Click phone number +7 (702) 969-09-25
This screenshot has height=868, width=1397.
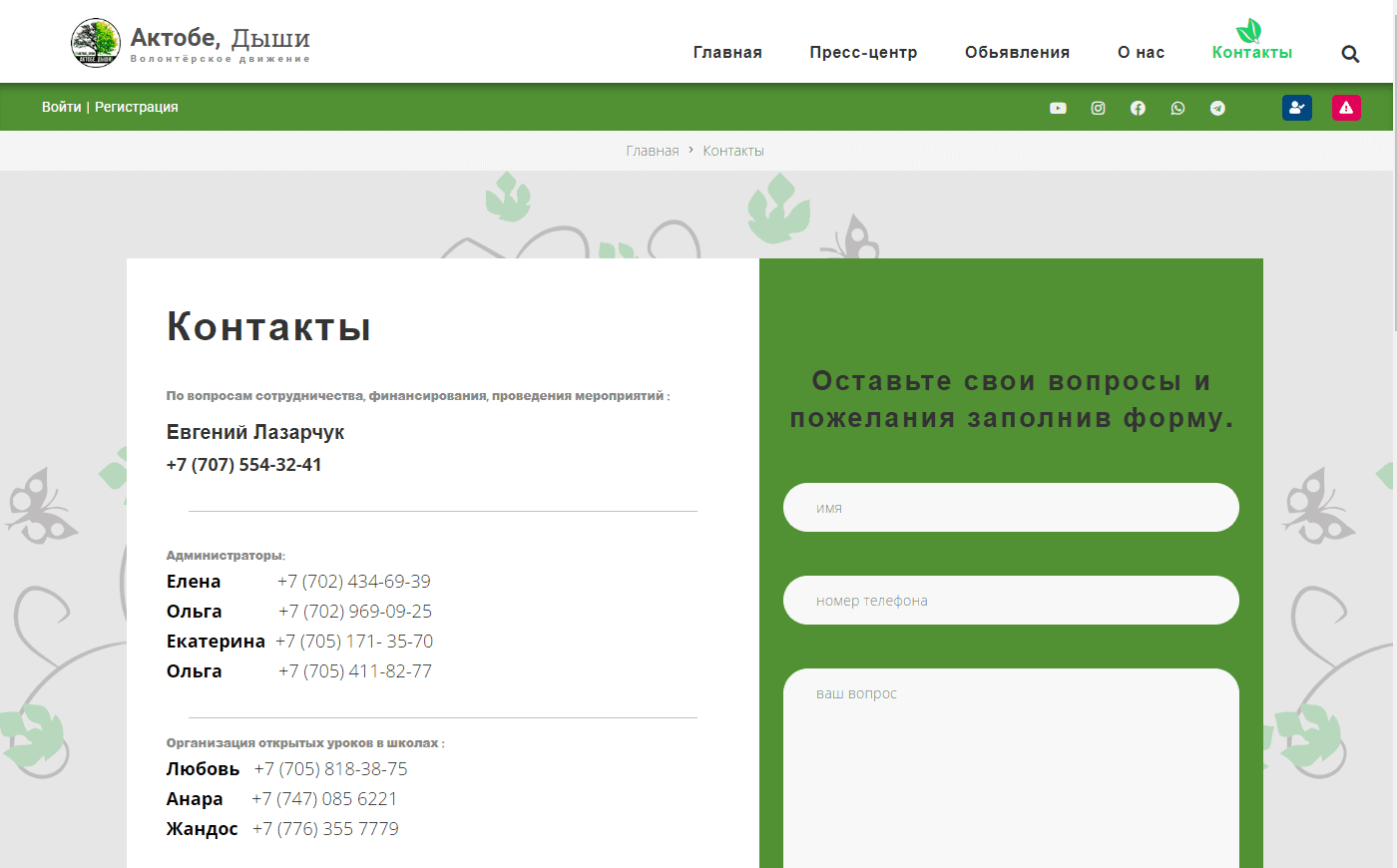click(354, 612)
